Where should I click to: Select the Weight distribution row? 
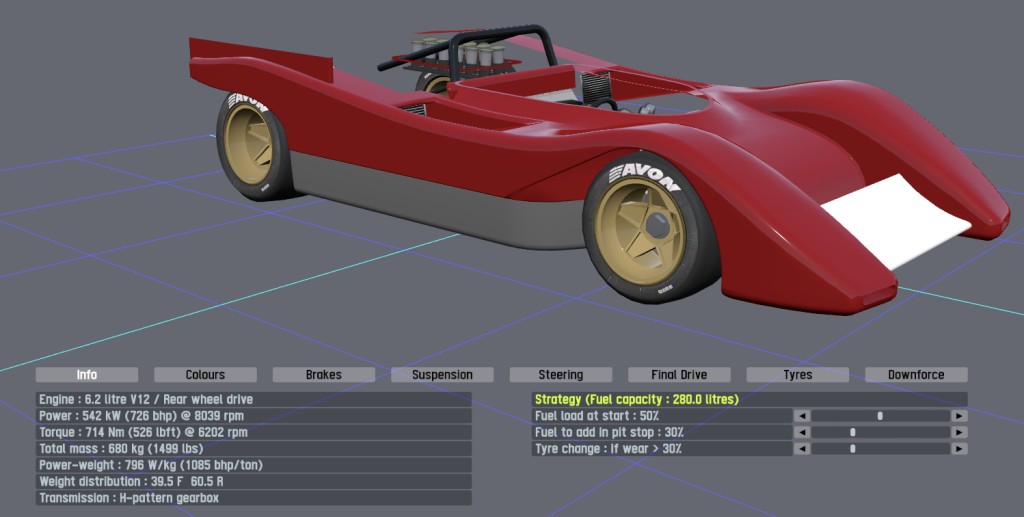253,481
